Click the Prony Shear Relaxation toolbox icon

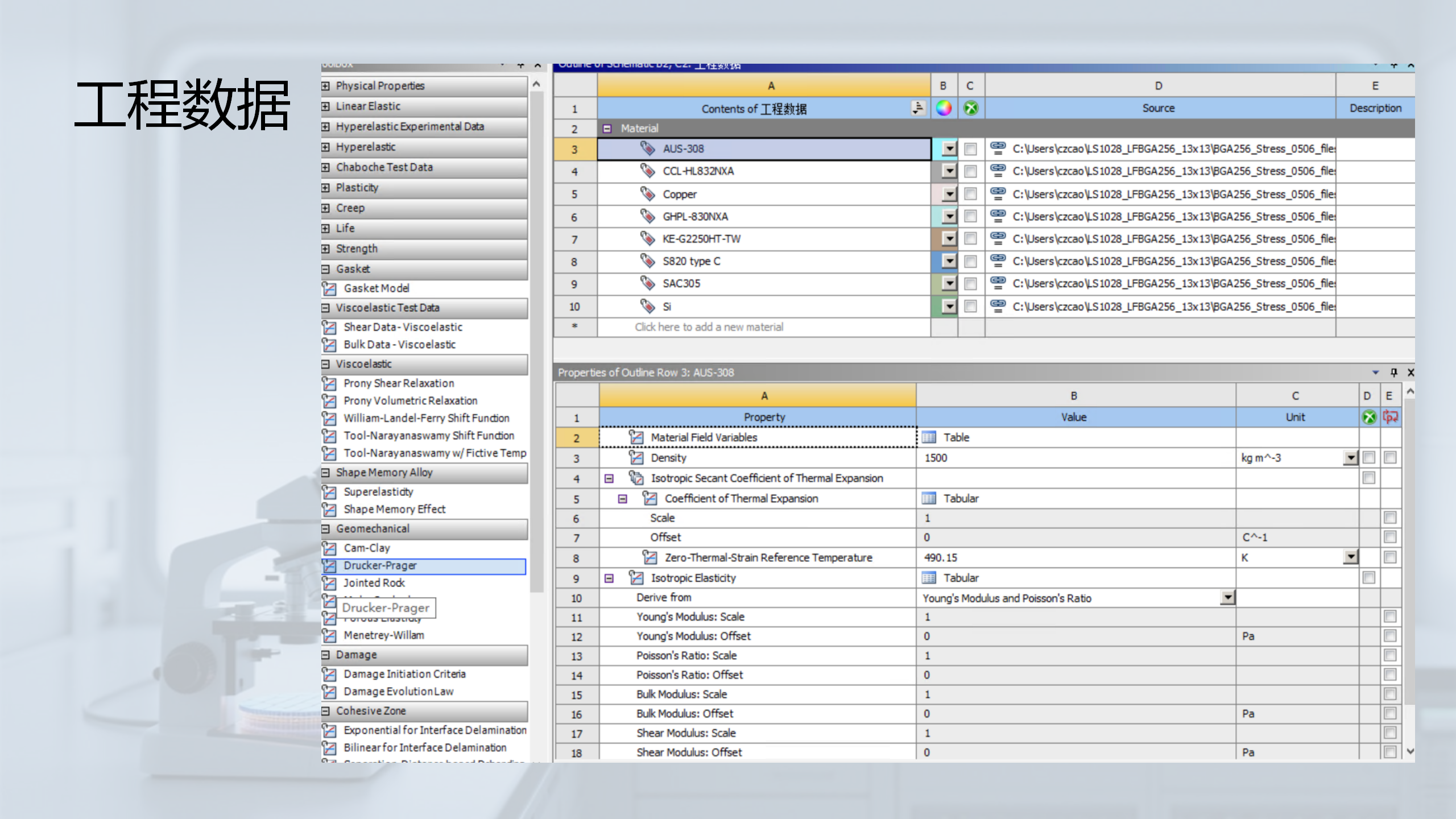[x=329, y=384]
